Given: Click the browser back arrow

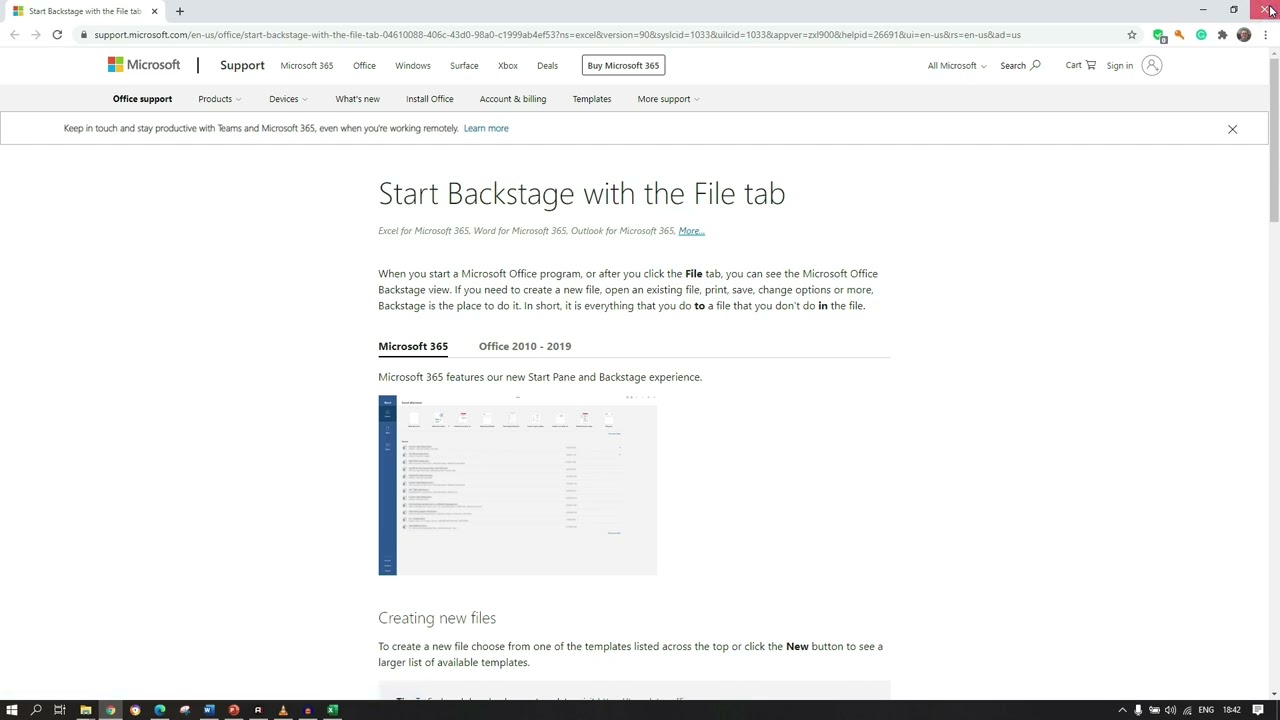Looking at the screenshot, I should point(14,35).
